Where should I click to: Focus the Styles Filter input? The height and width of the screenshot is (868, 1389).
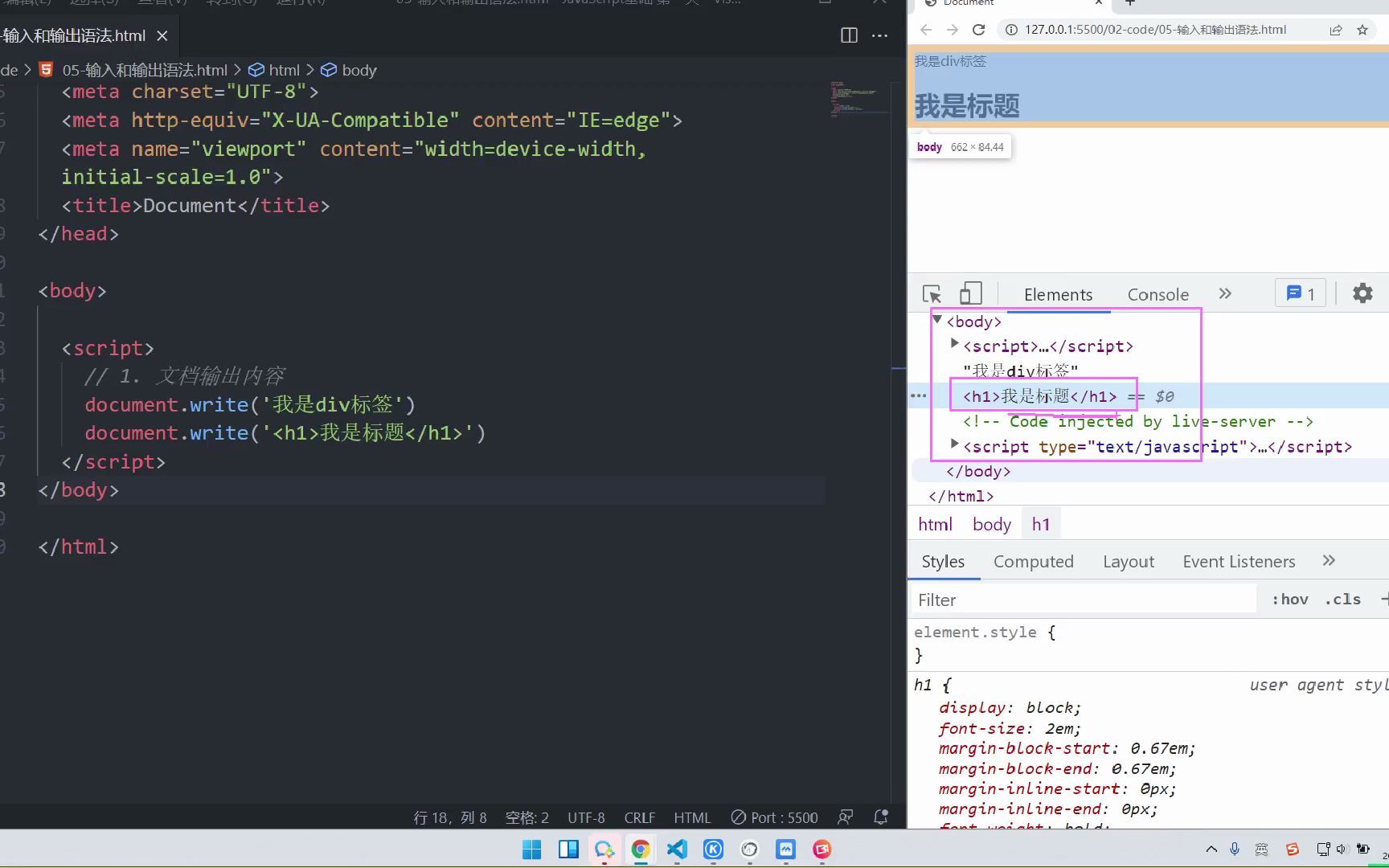[1082, 600]
